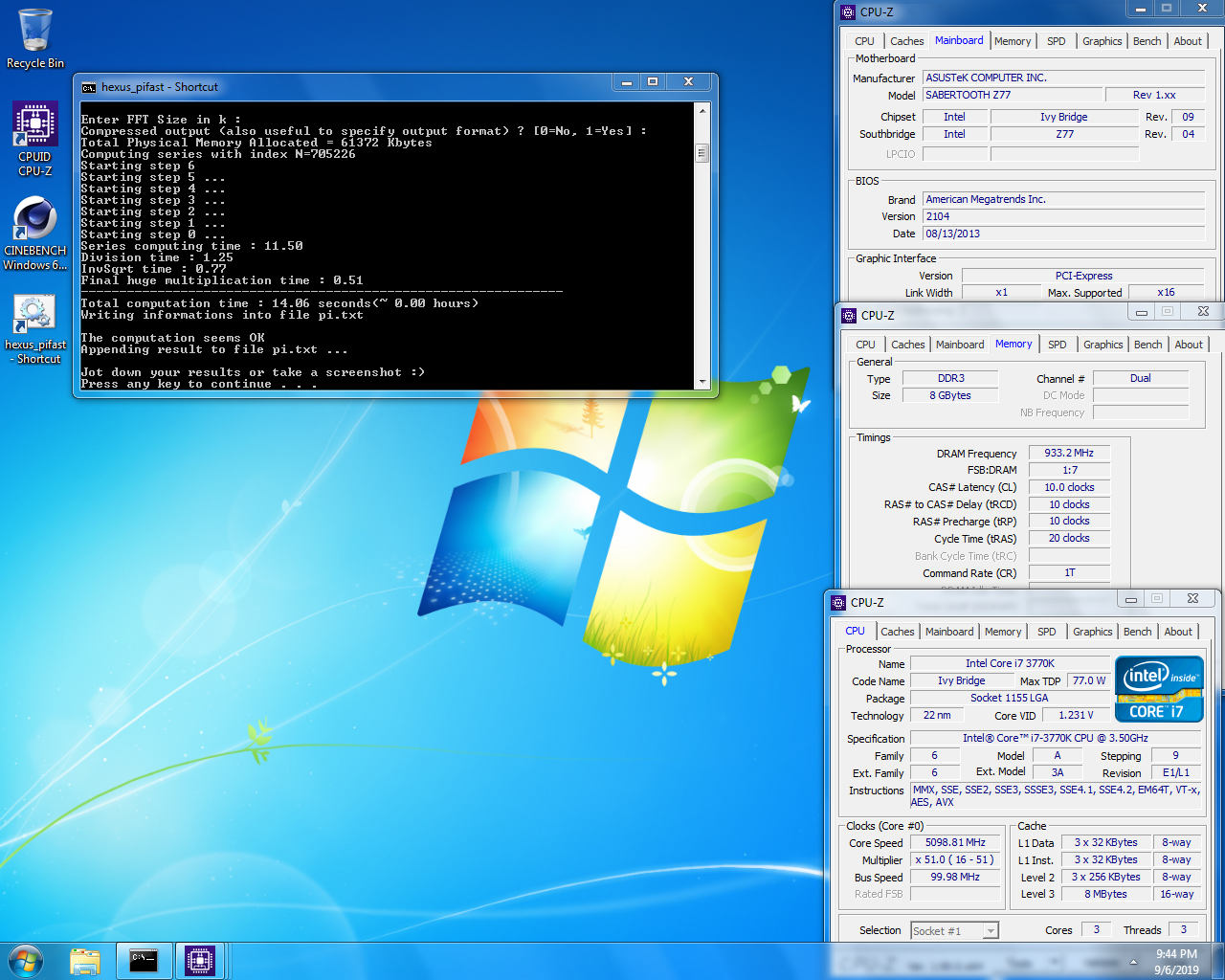Open the Bench tab in the CPU window
1225x980 pixels.
(1137, 632)
